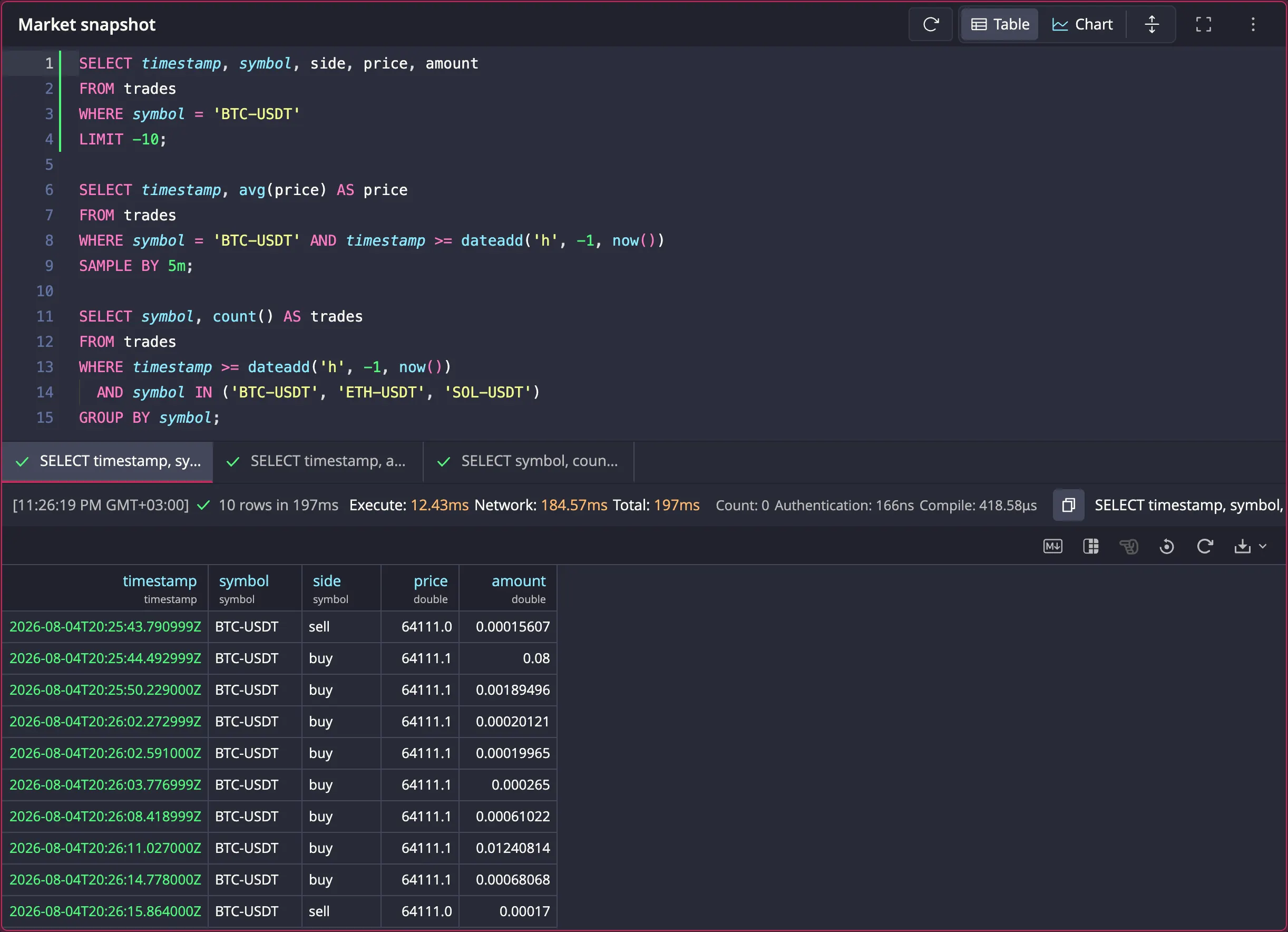Place cursor on 'SAMPLE BY 5m;' line
The width and height of the screenshot is (1288, 932).
pyautogui.click(x=136, y=266)
